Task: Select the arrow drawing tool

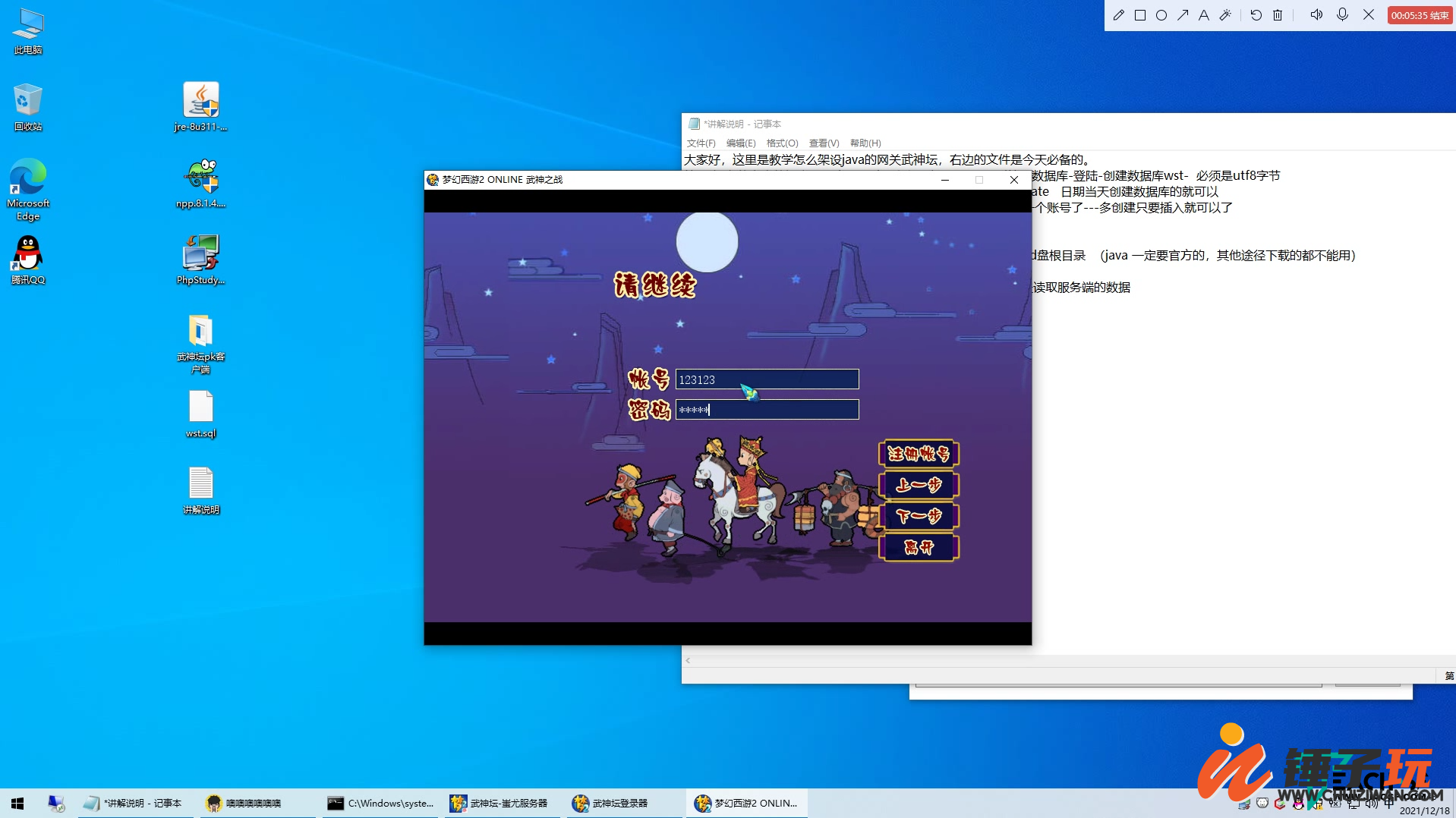Action: tap(1182, 15)
